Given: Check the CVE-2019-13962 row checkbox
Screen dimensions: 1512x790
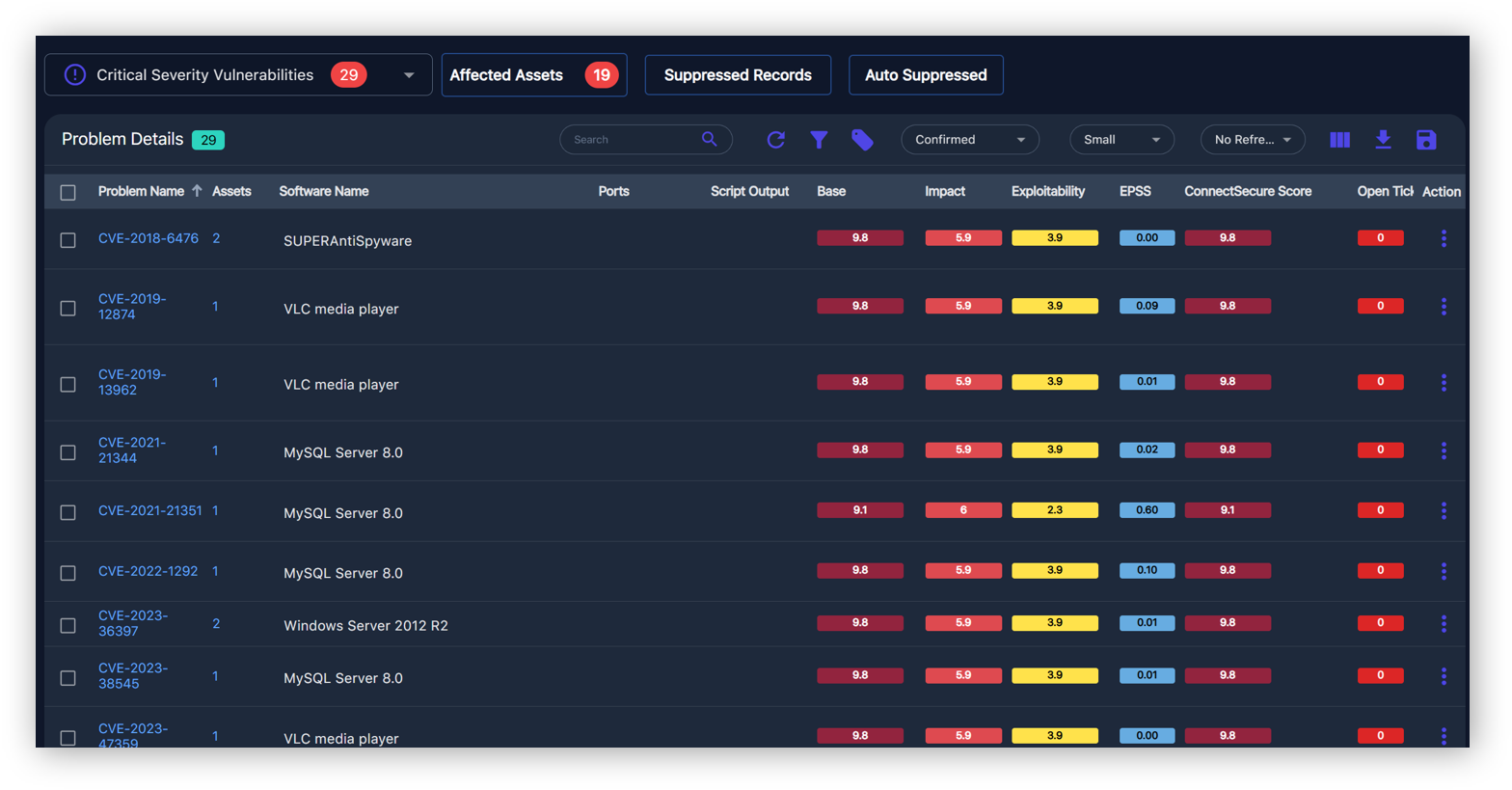Looking at the screenshot, I should (x=67, y=384).
